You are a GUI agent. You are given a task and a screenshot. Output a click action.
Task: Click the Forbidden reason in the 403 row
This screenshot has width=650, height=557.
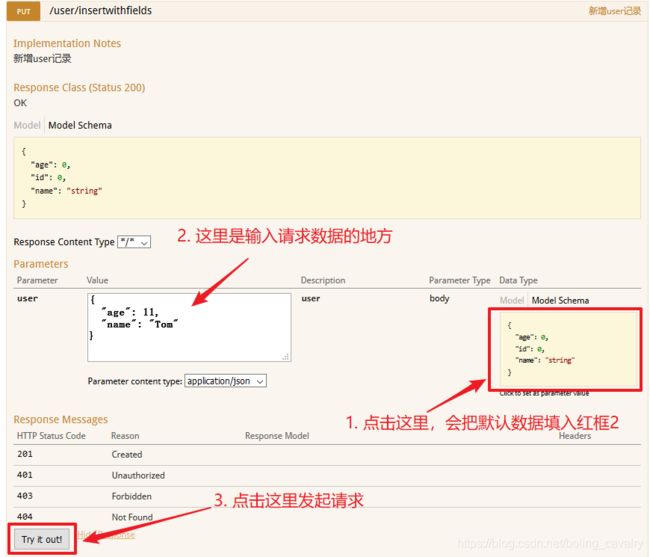133,497
